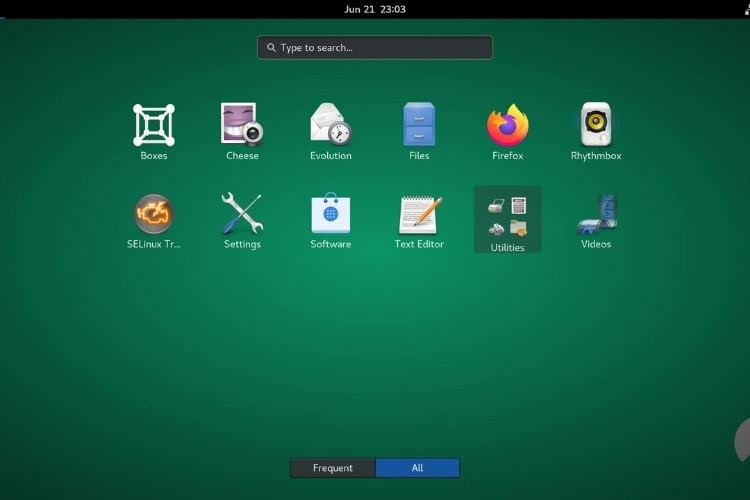The height and width of the screenshot is (500, 750).
Task: Open the clock showing Jun 21 23:03
Action: [375, 9]
